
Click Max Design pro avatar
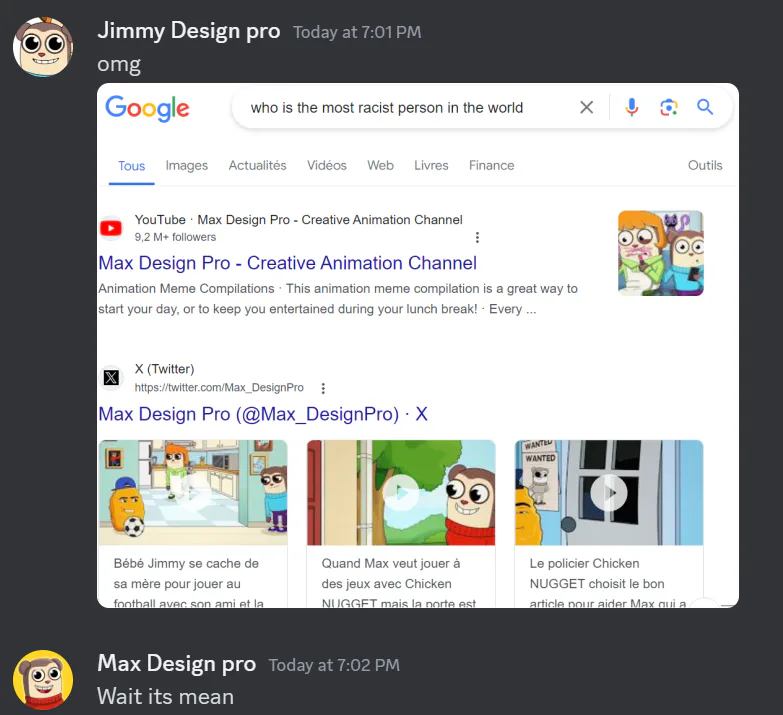(x=43, y=680)
